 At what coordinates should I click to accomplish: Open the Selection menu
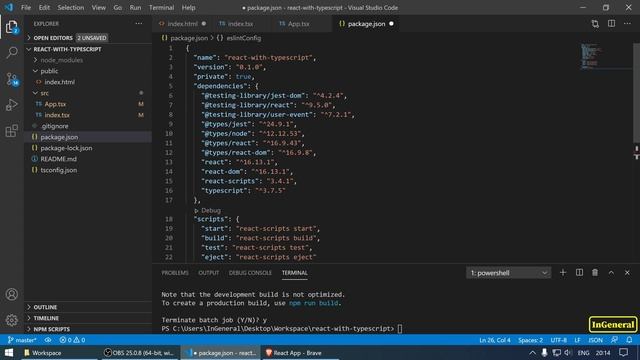point(71,8)
